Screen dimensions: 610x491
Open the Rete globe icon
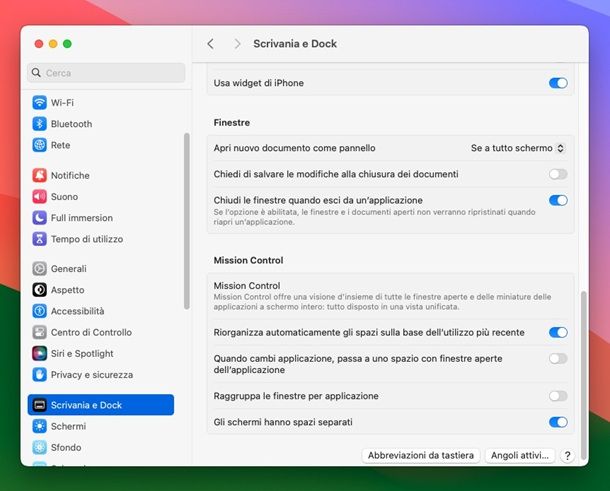tap(39, 145)
